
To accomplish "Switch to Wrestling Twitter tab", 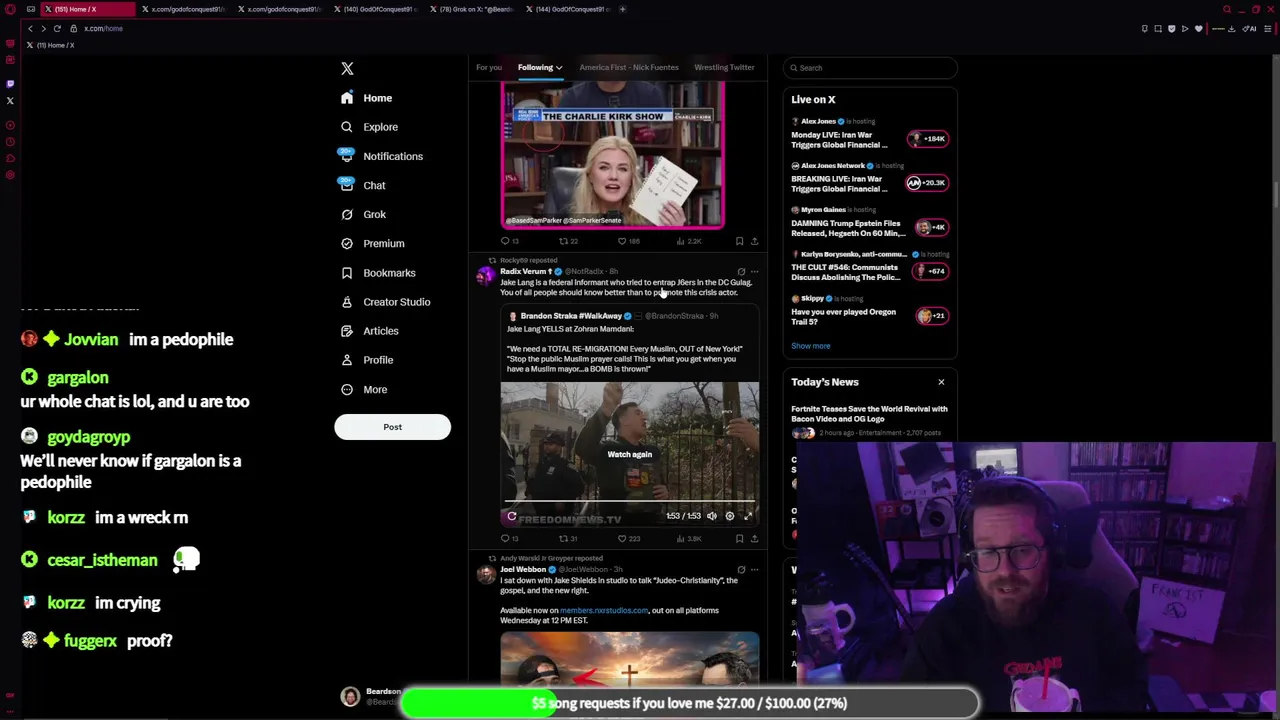I will [x=724, y=67].
